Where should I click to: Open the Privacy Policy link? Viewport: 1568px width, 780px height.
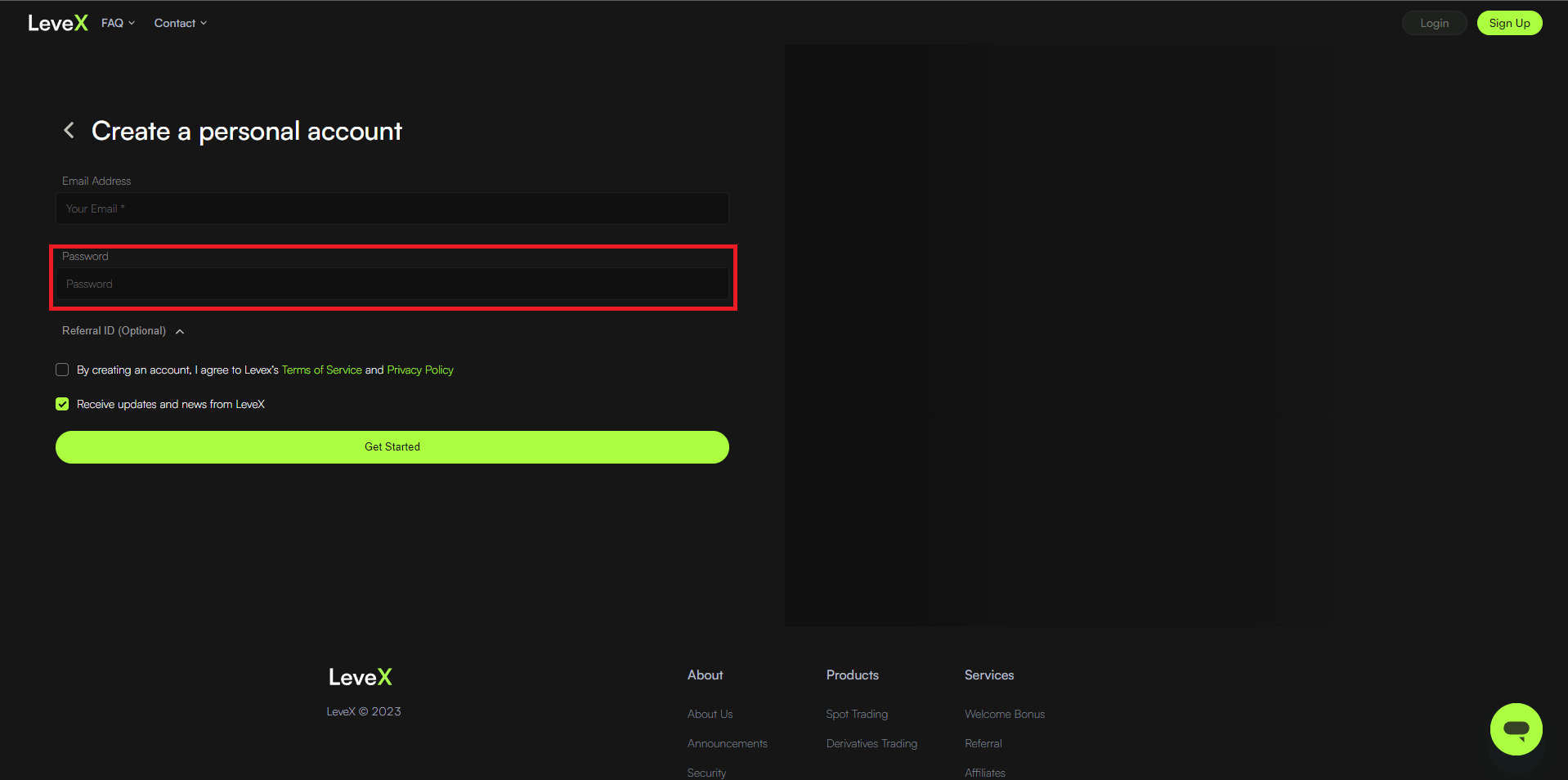click(420, 370)
